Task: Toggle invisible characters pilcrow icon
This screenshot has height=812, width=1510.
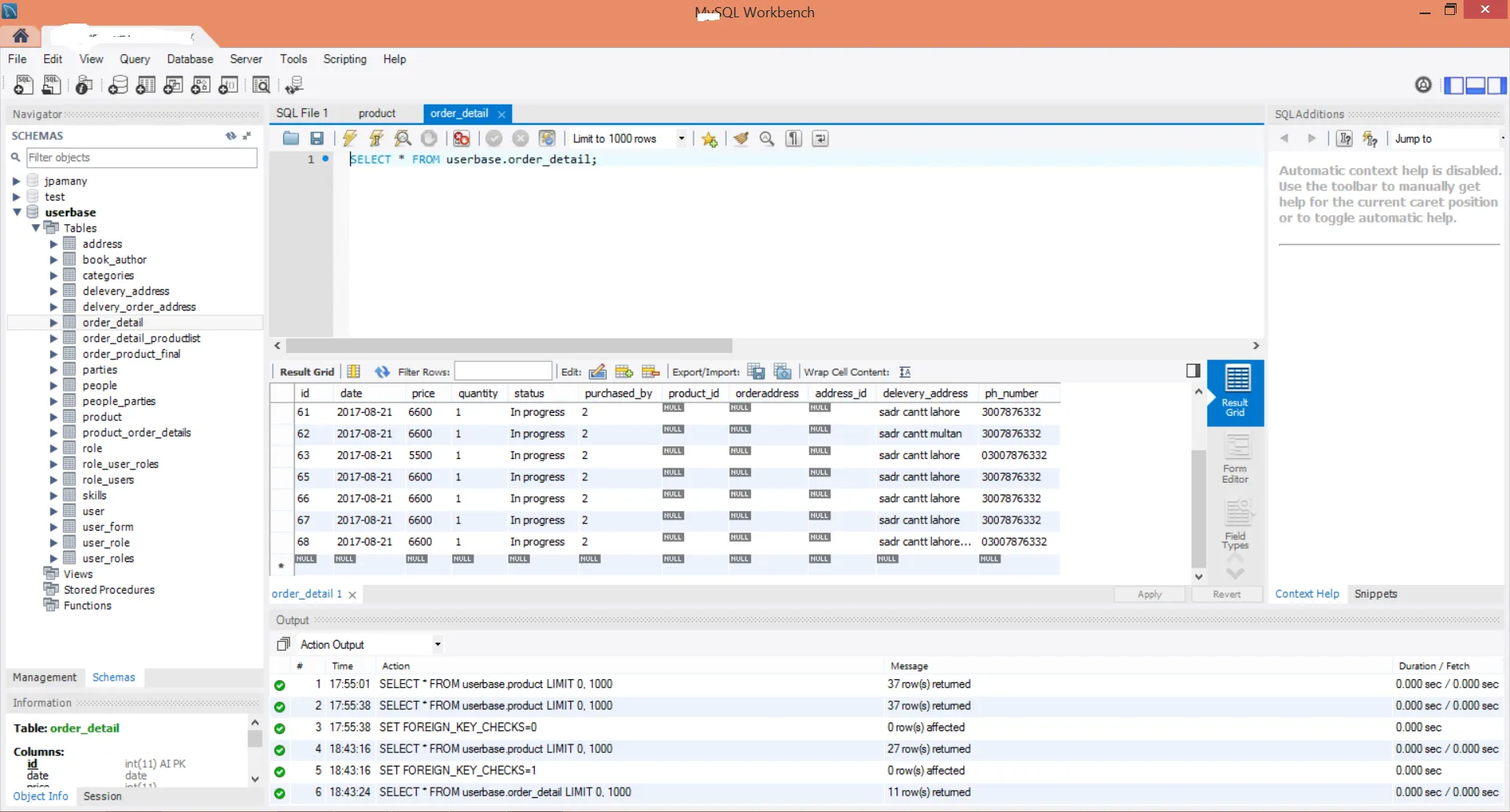Action: (x=794, y=138)
